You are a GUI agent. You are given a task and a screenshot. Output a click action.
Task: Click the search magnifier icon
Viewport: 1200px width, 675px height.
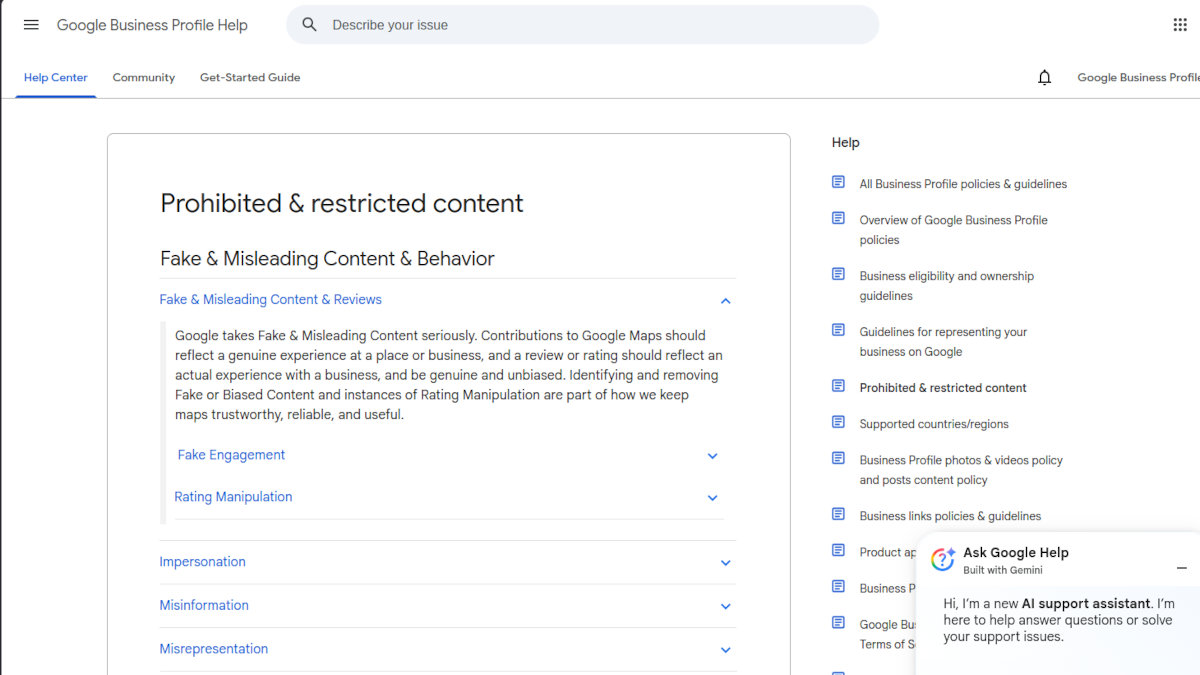point(310,25)
